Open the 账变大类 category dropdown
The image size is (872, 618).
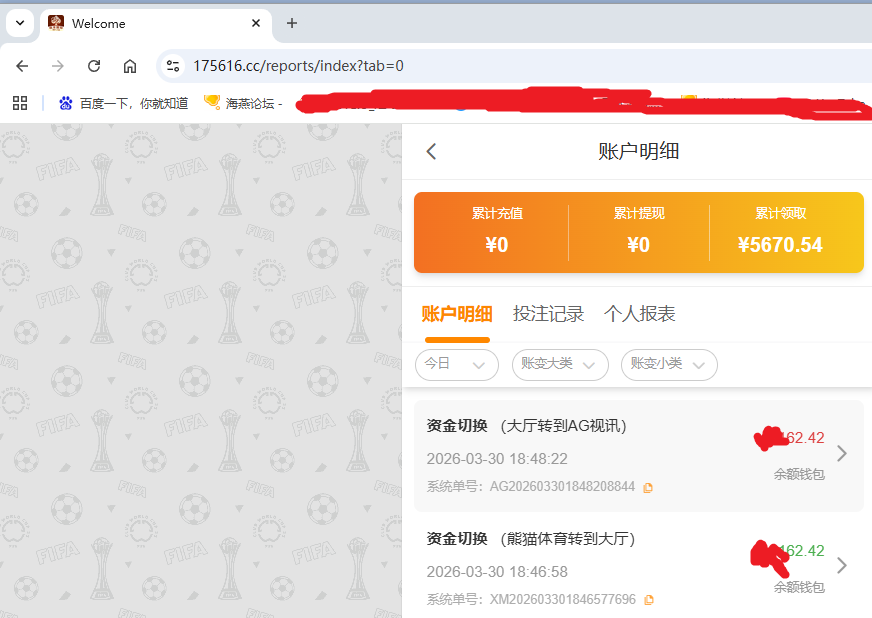(560, 365)
